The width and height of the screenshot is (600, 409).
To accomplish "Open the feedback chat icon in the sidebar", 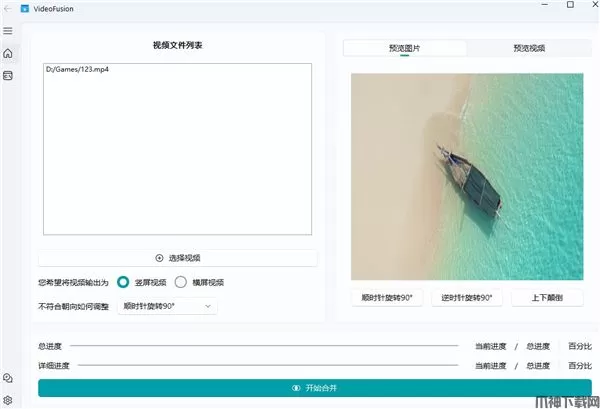I will [8, 378].
